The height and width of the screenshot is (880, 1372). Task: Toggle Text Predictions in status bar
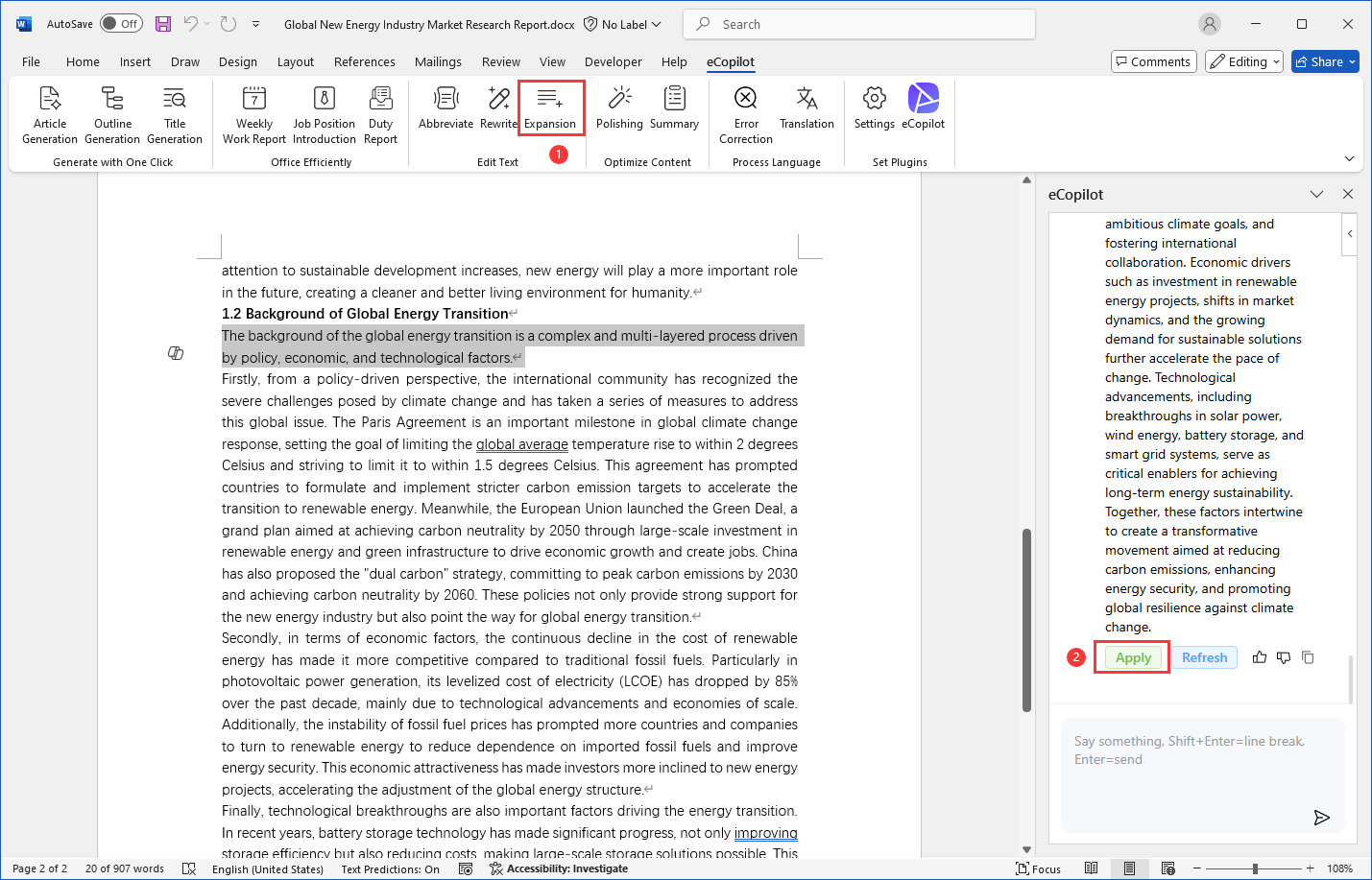point(390,869)
